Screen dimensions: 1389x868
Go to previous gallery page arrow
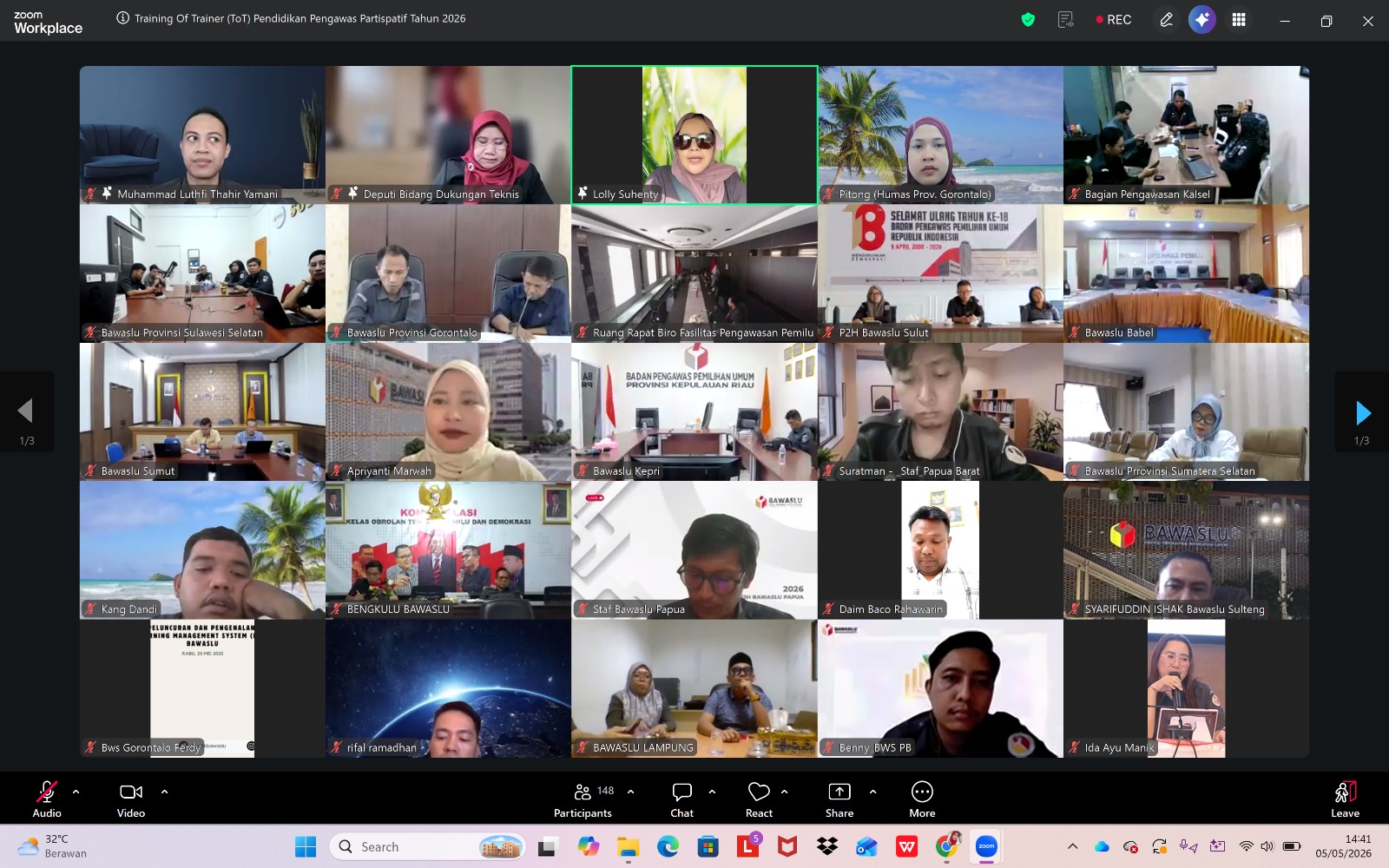(x=26, y=411)
